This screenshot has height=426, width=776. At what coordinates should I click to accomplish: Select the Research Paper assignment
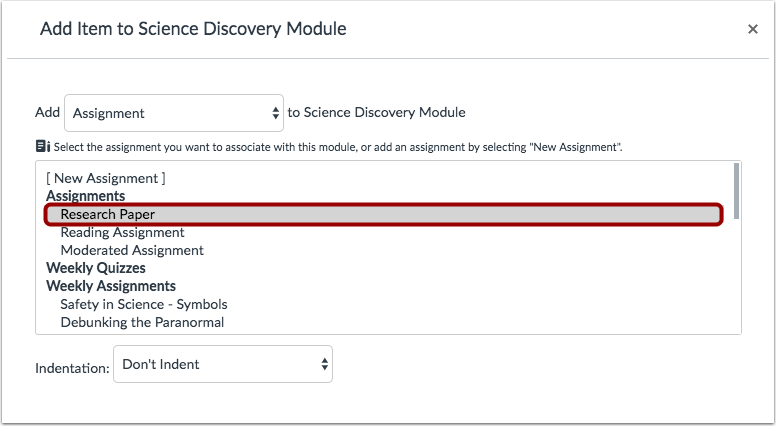point(384,214)
